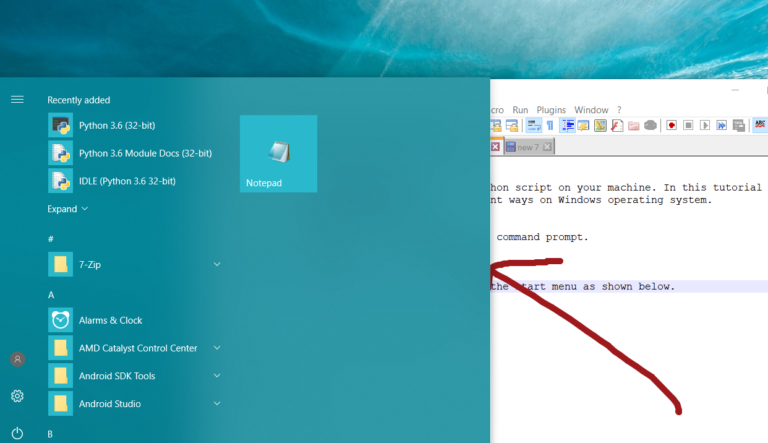
Task: Start macro recording with the red record button
Action: 672,125
